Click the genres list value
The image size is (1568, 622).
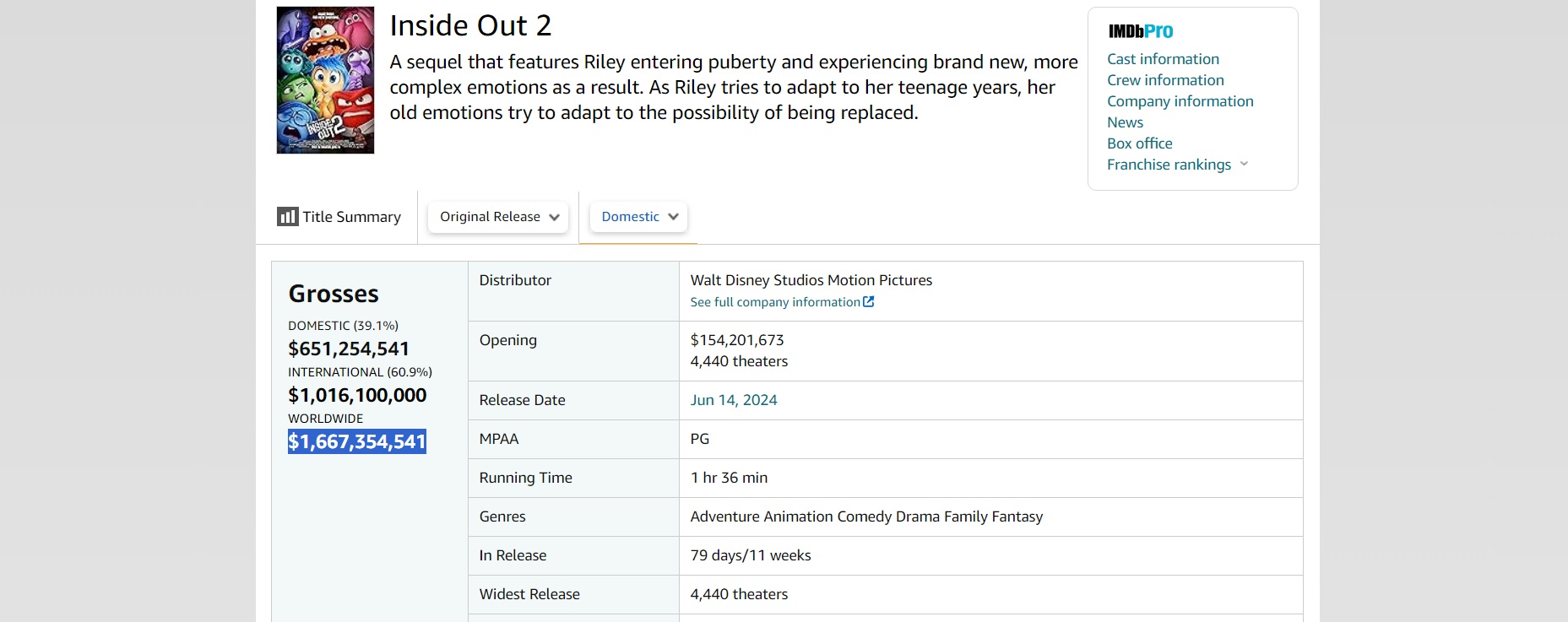tap(866, 517)
